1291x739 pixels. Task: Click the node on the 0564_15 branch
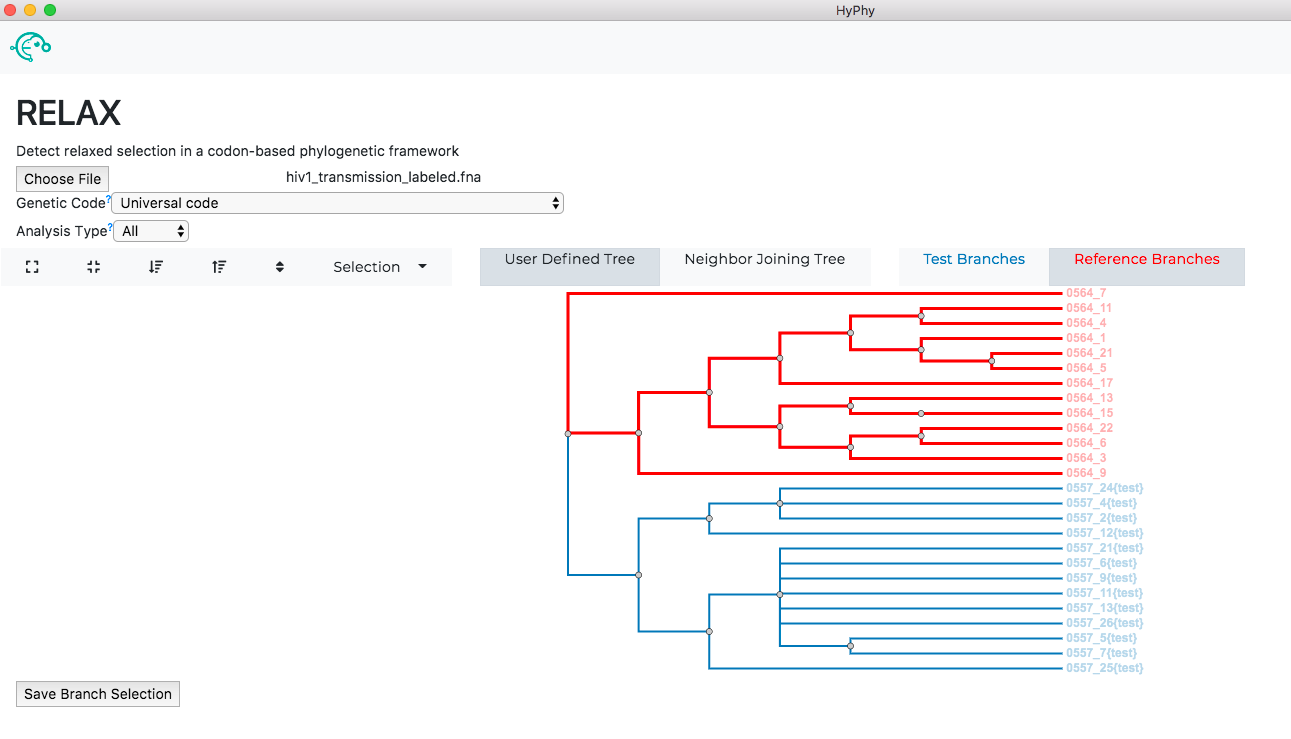coord(921,413)
